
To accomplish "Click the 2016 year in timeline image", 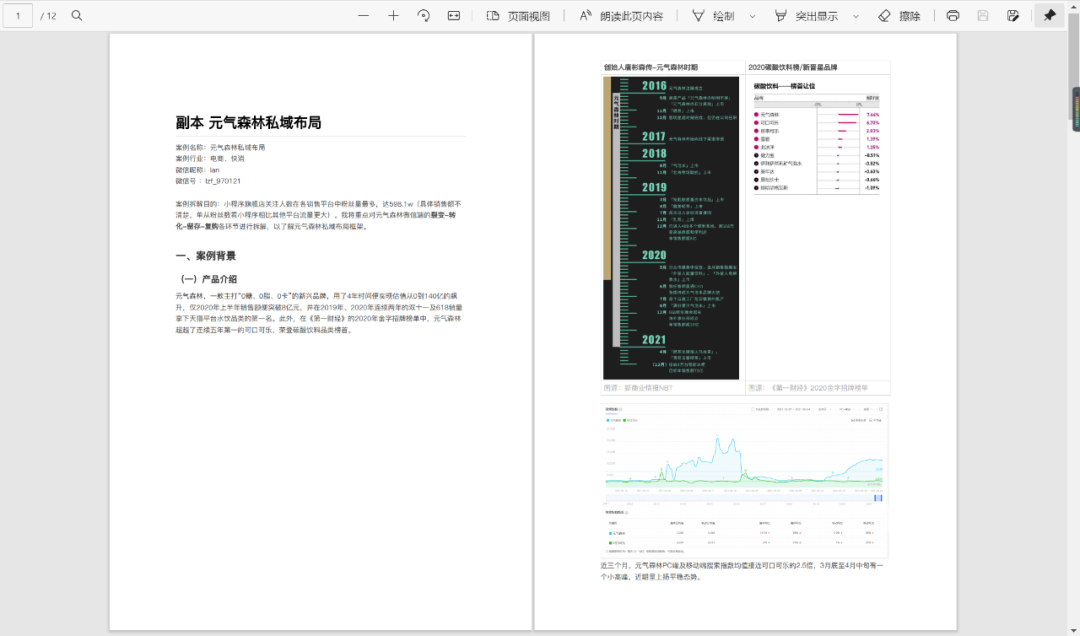I will point(654,86).
